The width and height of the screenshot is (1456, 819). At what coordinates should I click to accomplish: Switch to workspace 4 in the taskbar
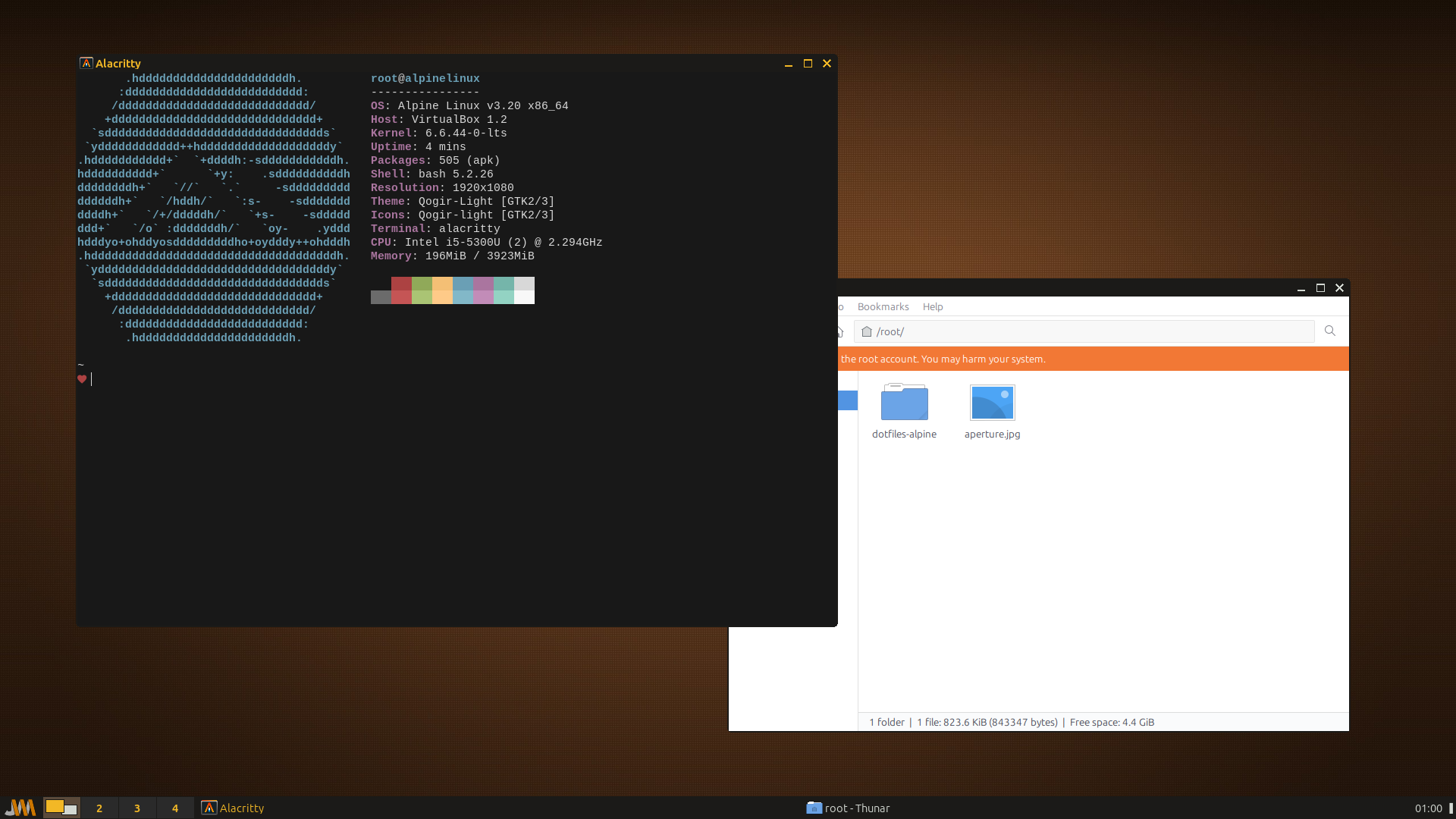pos(175,808)
